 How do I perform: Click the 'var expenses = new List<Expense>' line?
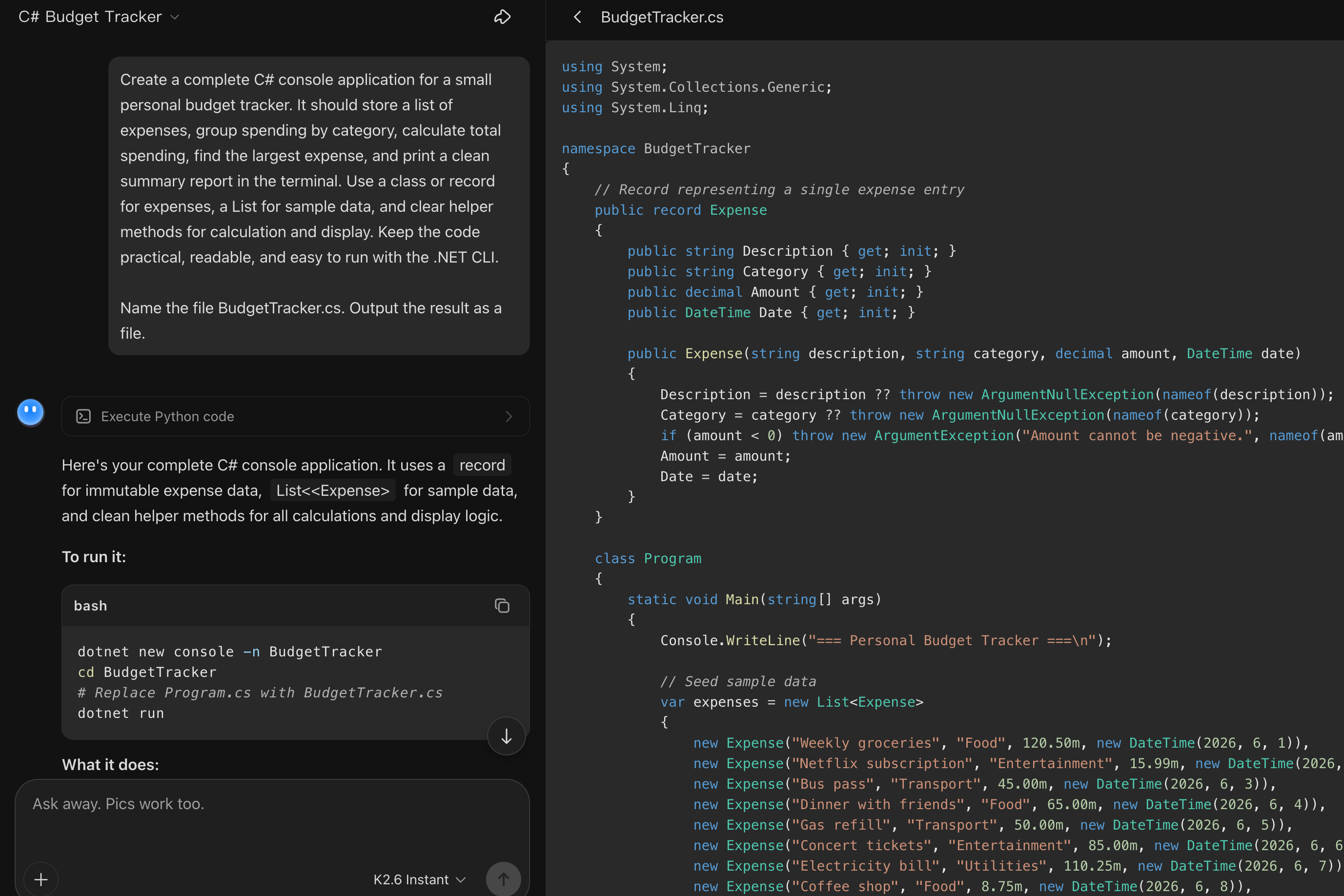(792, 702)
